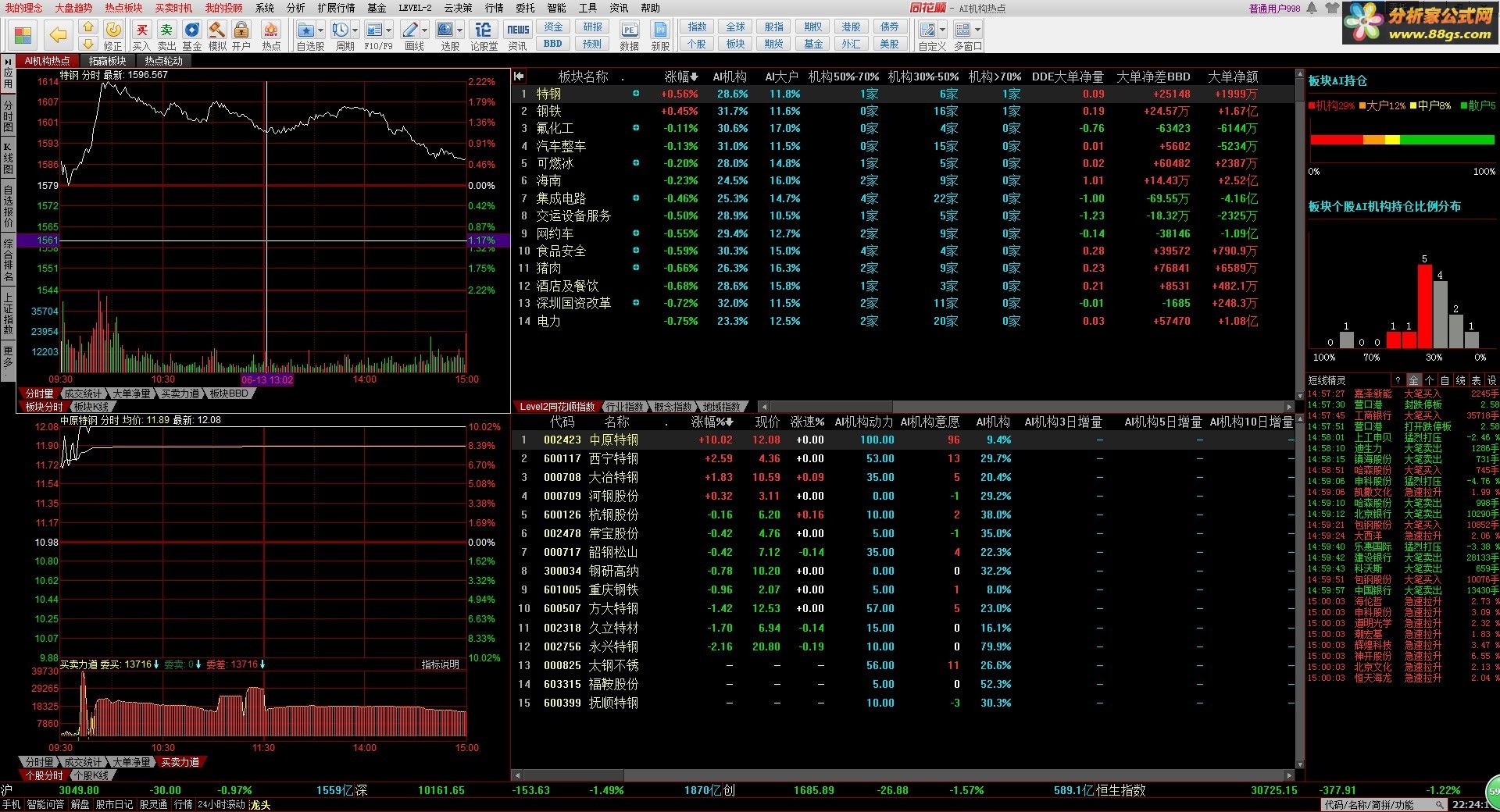Click the yellow back arrow icon
Image resolution: width=1500 pixels, height=812 pixels.
coord(58,34)
